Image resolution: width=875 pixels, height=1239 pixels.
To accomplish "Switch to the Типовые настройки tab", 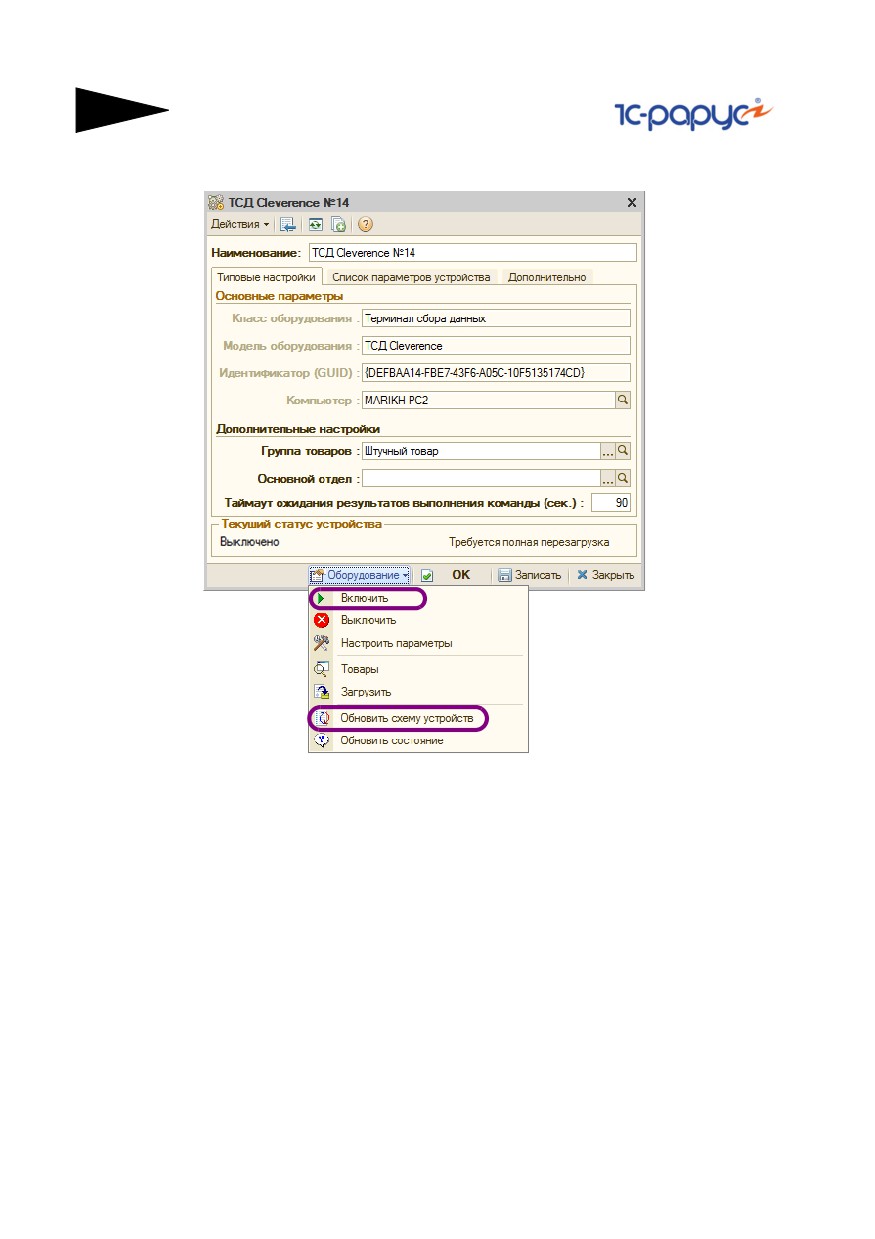I will pyautogui.click(x=267, y=277).
